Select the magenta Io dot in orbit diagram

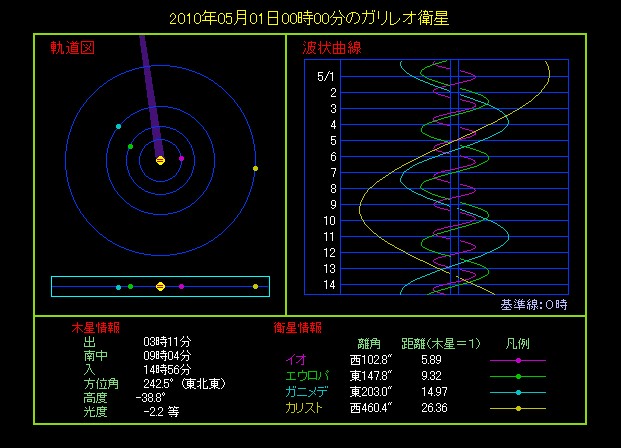pos(181,158)
